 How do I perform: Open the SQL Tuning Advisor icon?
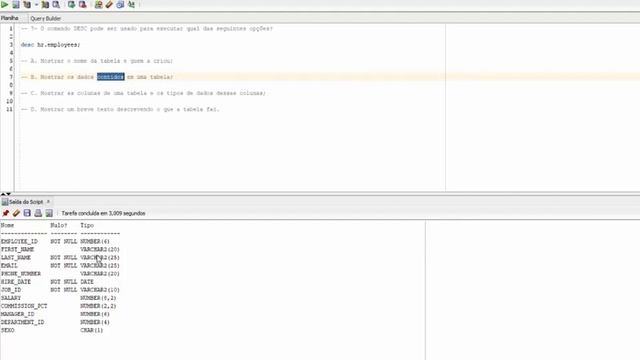56,4
